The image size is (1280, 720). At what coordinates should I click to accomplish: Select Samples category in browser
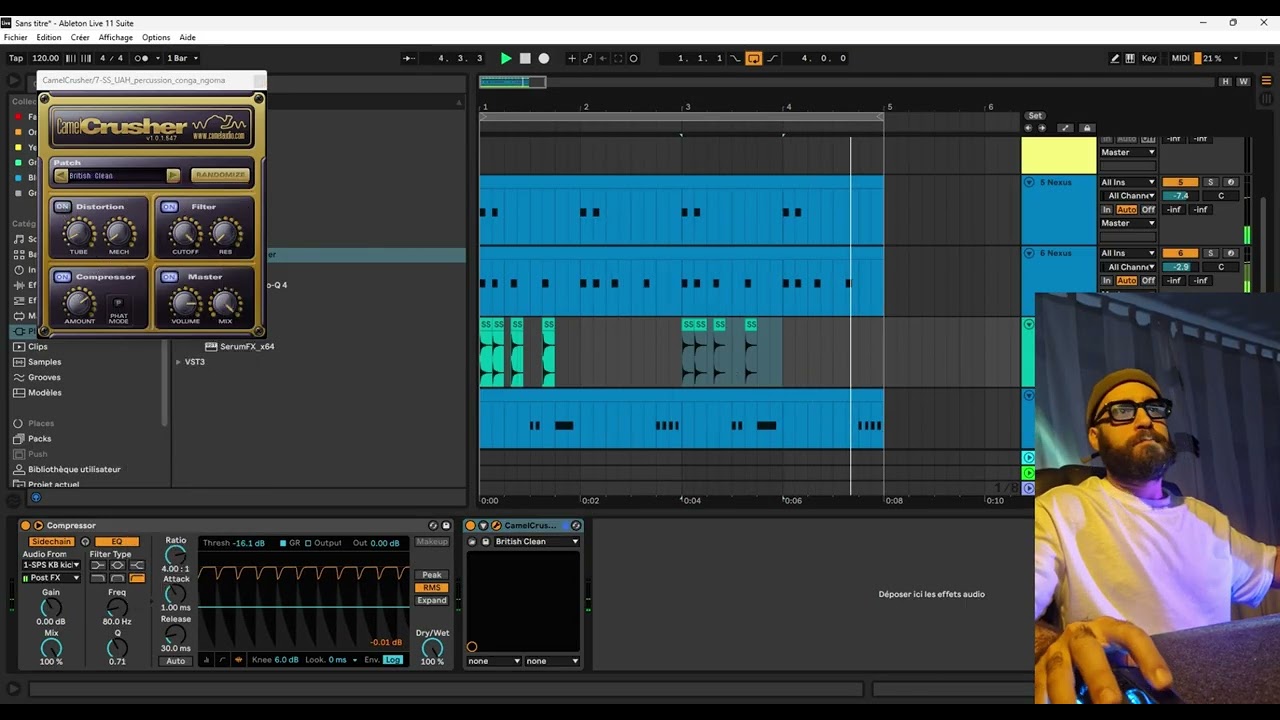tap(44, 362)
